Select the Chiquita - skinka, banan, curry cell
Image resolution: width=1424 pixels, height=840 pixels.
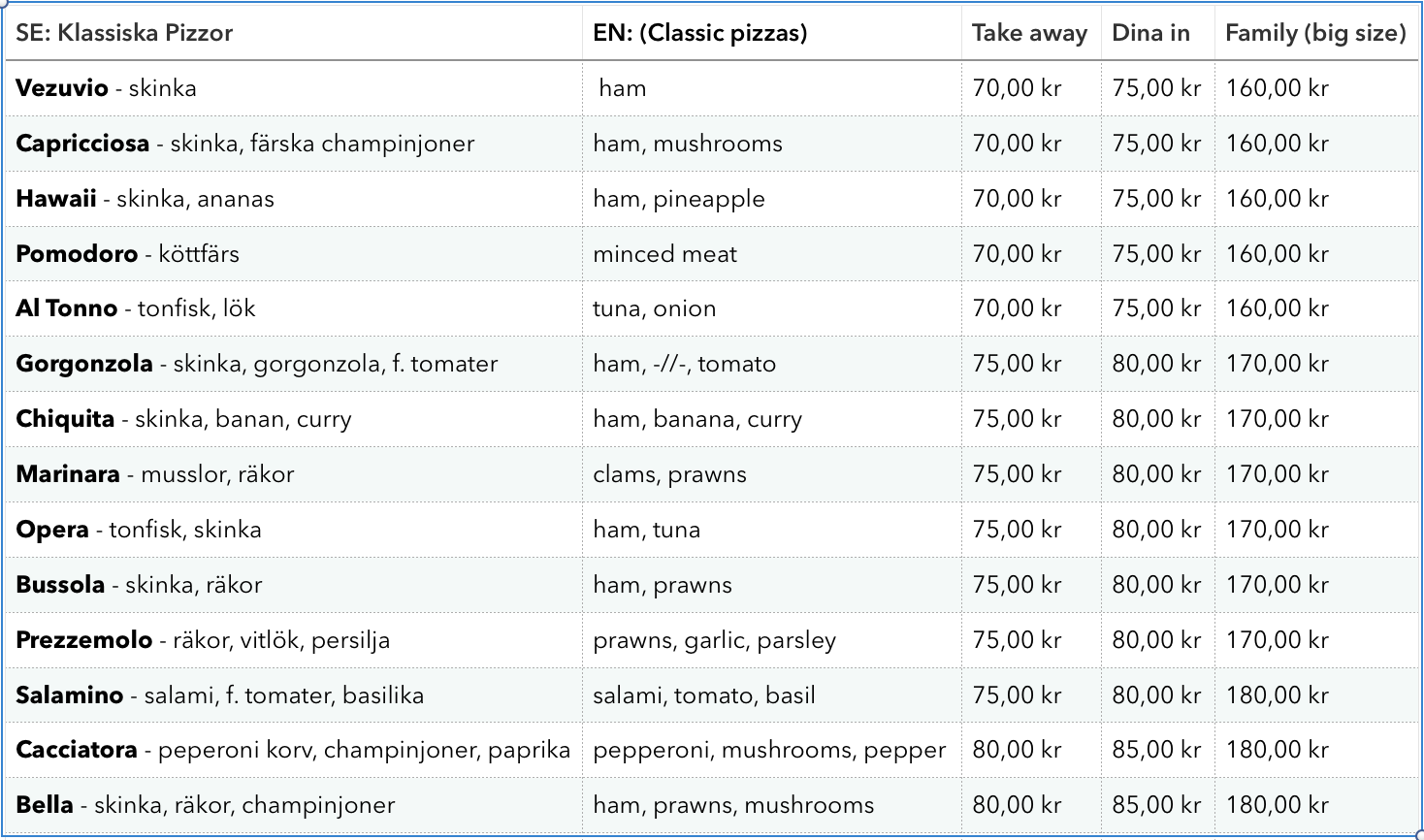[x=183, y=419]
